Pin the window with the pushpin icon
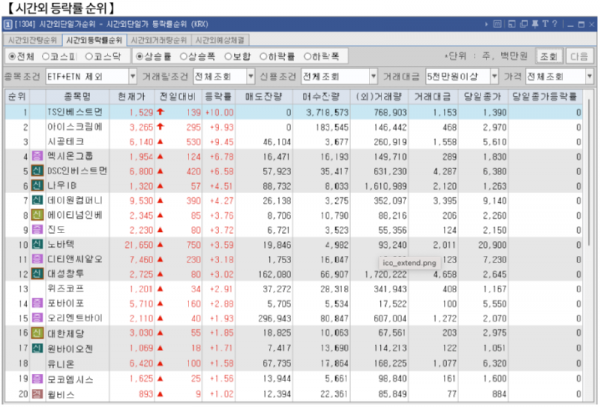Viewport: 600px width, 407px height. point(535,24)
